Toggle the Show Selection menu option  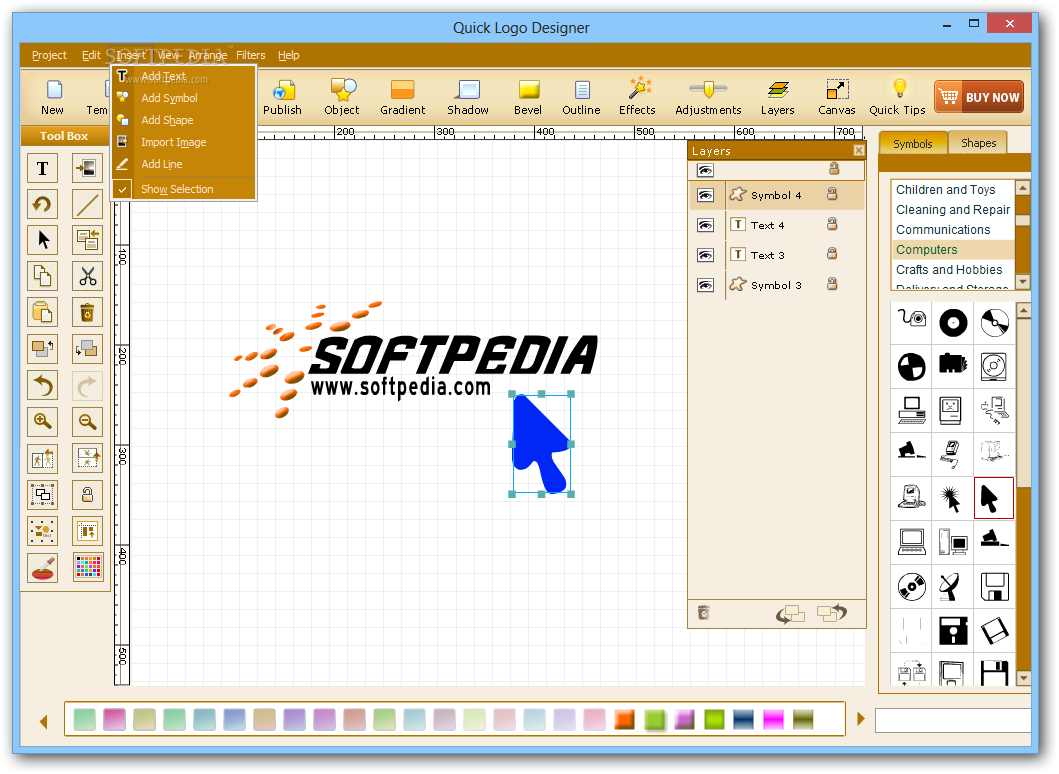tap(184, 189)
